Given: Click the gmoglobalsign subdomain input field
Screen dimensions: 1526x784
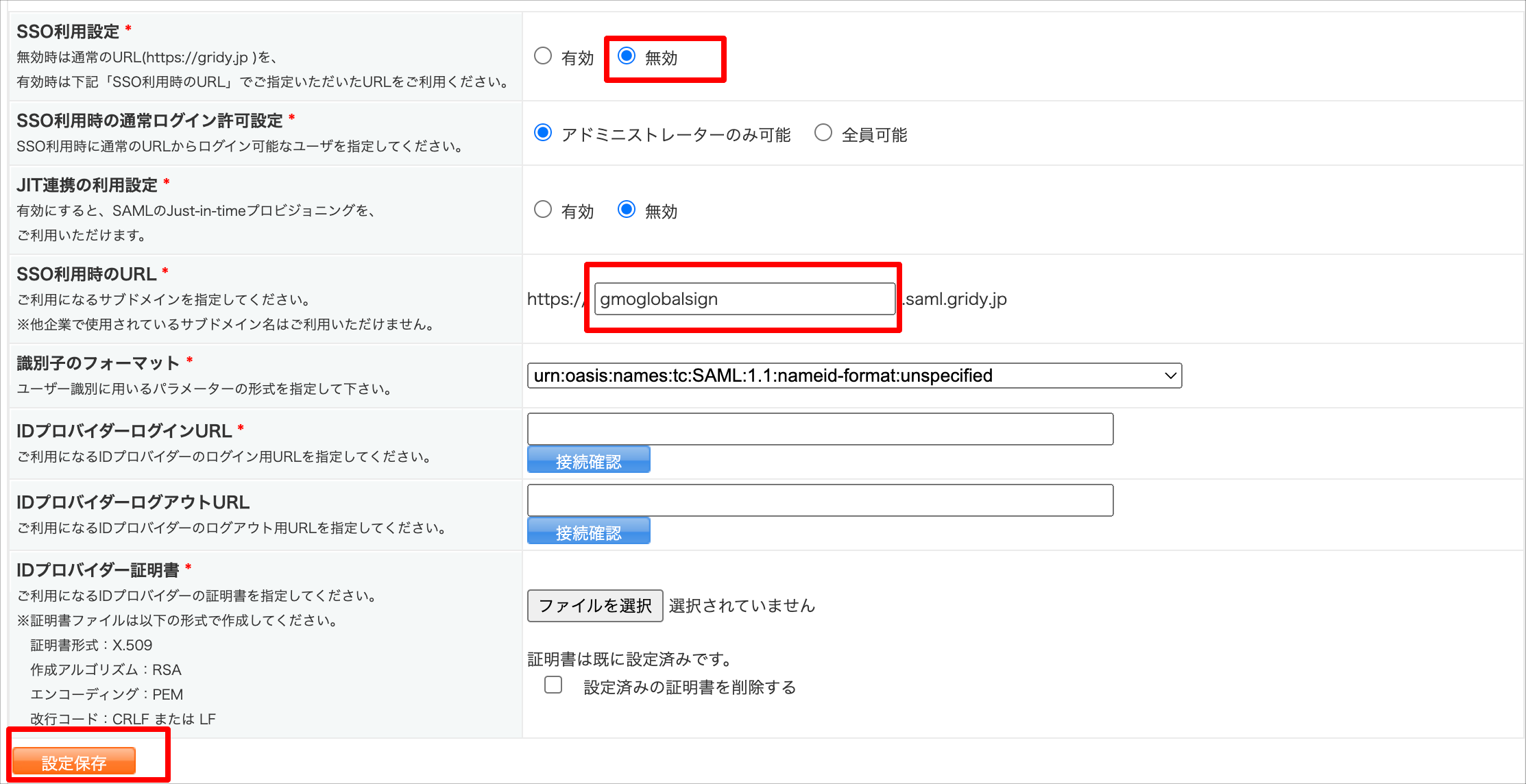Looking at the screenshot, I should pyautogui.click(x=744, y=299).
